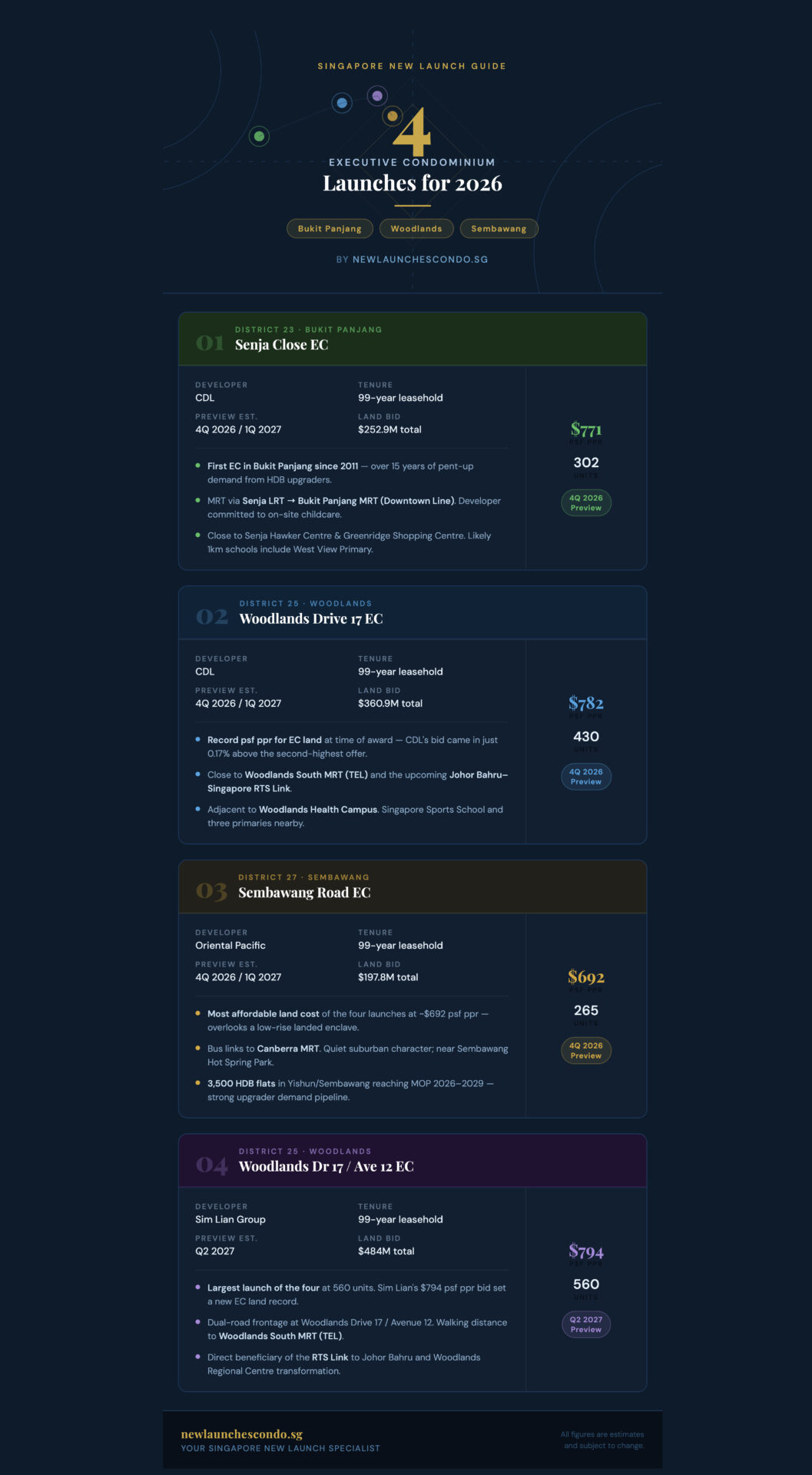Click the Sembawang Road EC heading
The height and width of the screenshot is (1475, 812).
(304, 893)
